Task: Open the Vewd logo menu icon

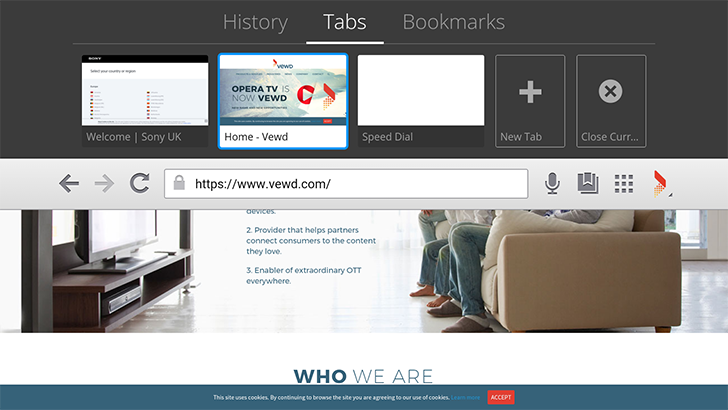Action: pyautogui.click(x=661, y=184)
